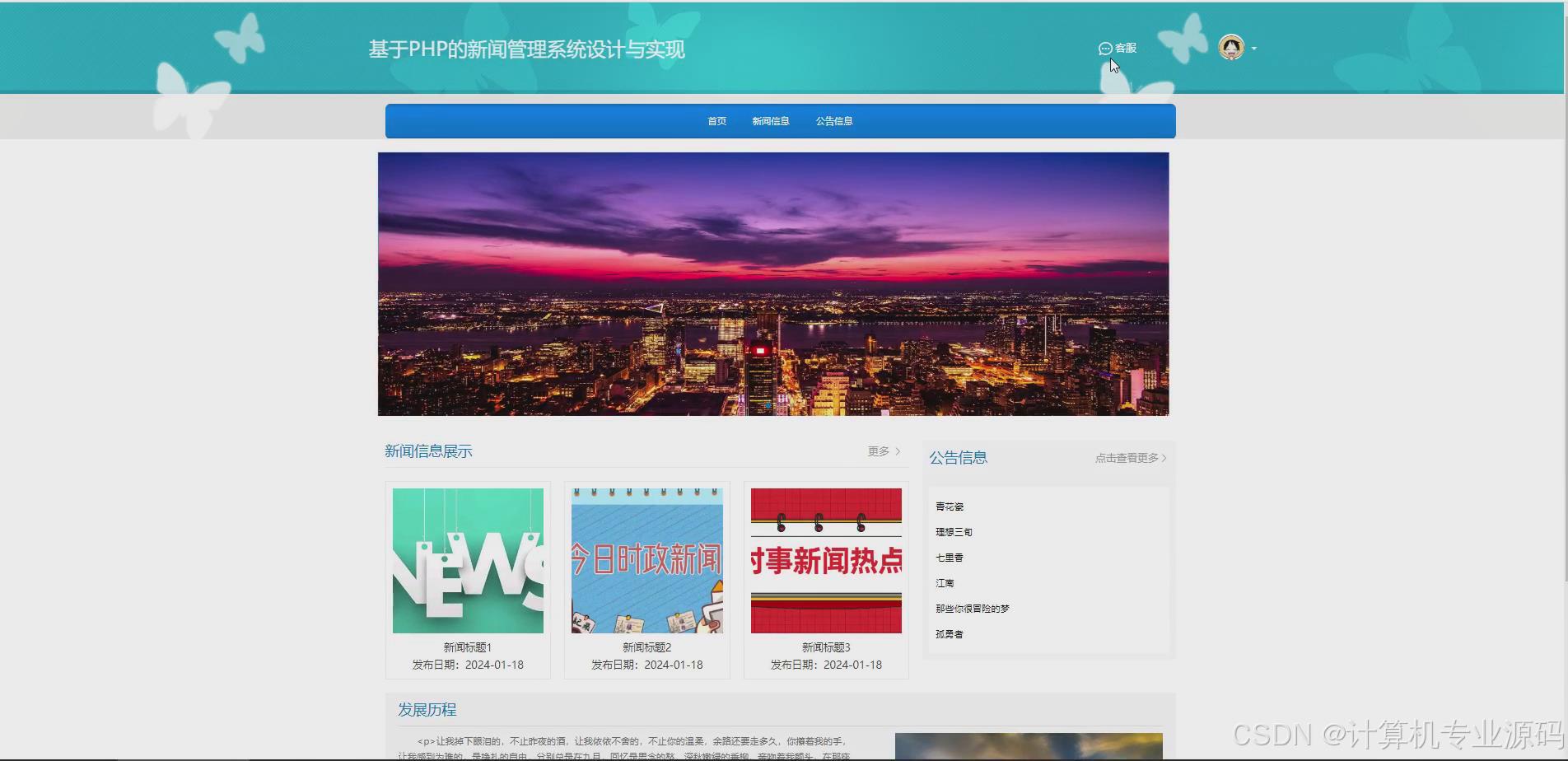Select the 公告信息 menu item
Screen dimensions: 1568x761
(833, 120)
